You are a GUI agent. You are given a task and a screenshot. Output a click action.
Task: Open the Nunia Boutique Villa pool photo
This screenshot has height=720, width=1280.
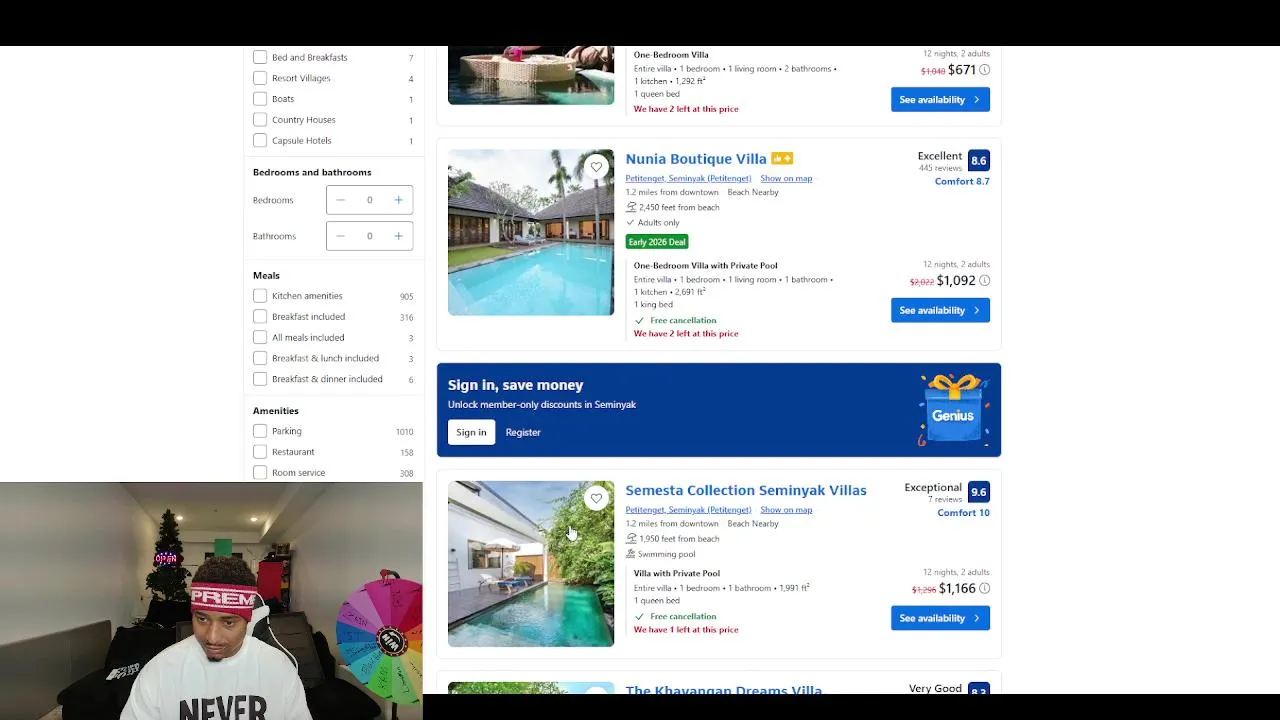click(531, 232)
